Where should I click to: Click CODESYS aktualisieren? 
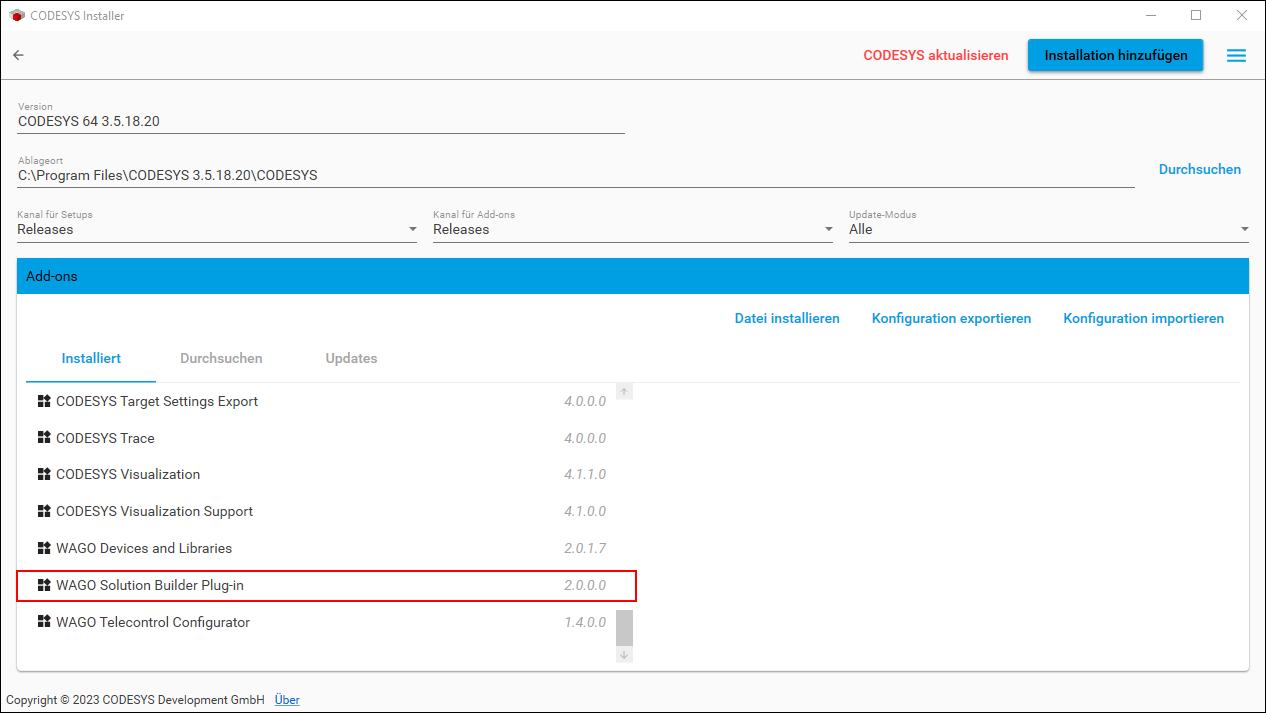pos(936,56)
